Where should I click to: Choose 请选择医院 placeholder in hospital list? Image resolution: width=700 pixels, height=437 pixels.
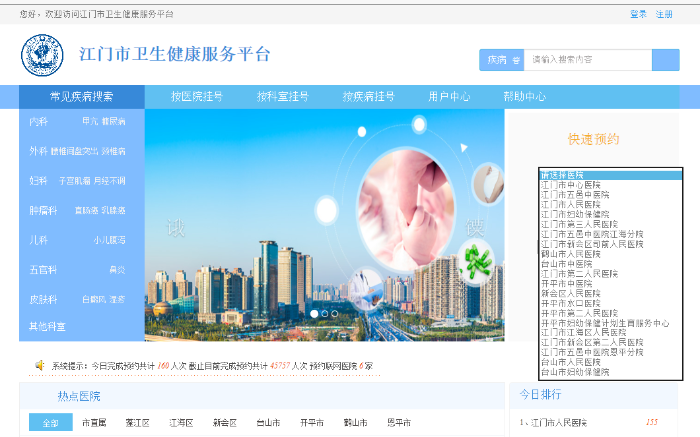(x=611, y=175)
